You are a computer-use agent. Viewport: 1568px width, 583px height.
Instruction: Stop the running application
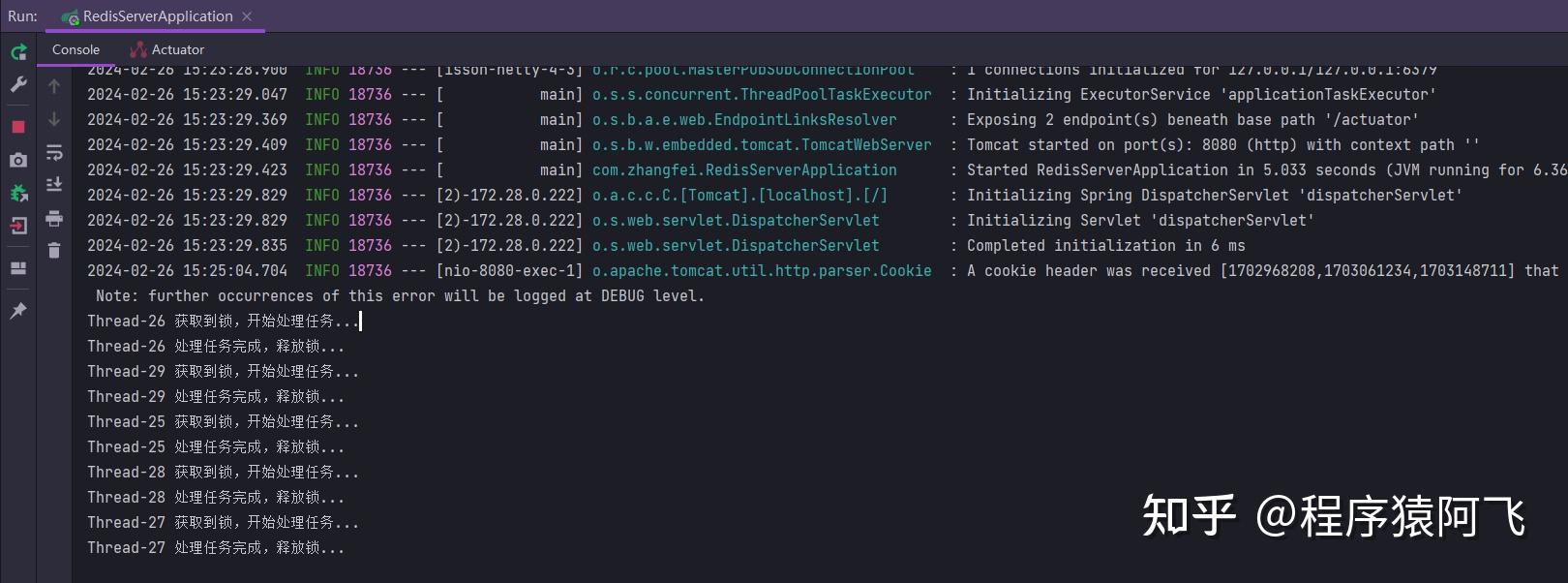pyautogui.click(x=18, y=127)
